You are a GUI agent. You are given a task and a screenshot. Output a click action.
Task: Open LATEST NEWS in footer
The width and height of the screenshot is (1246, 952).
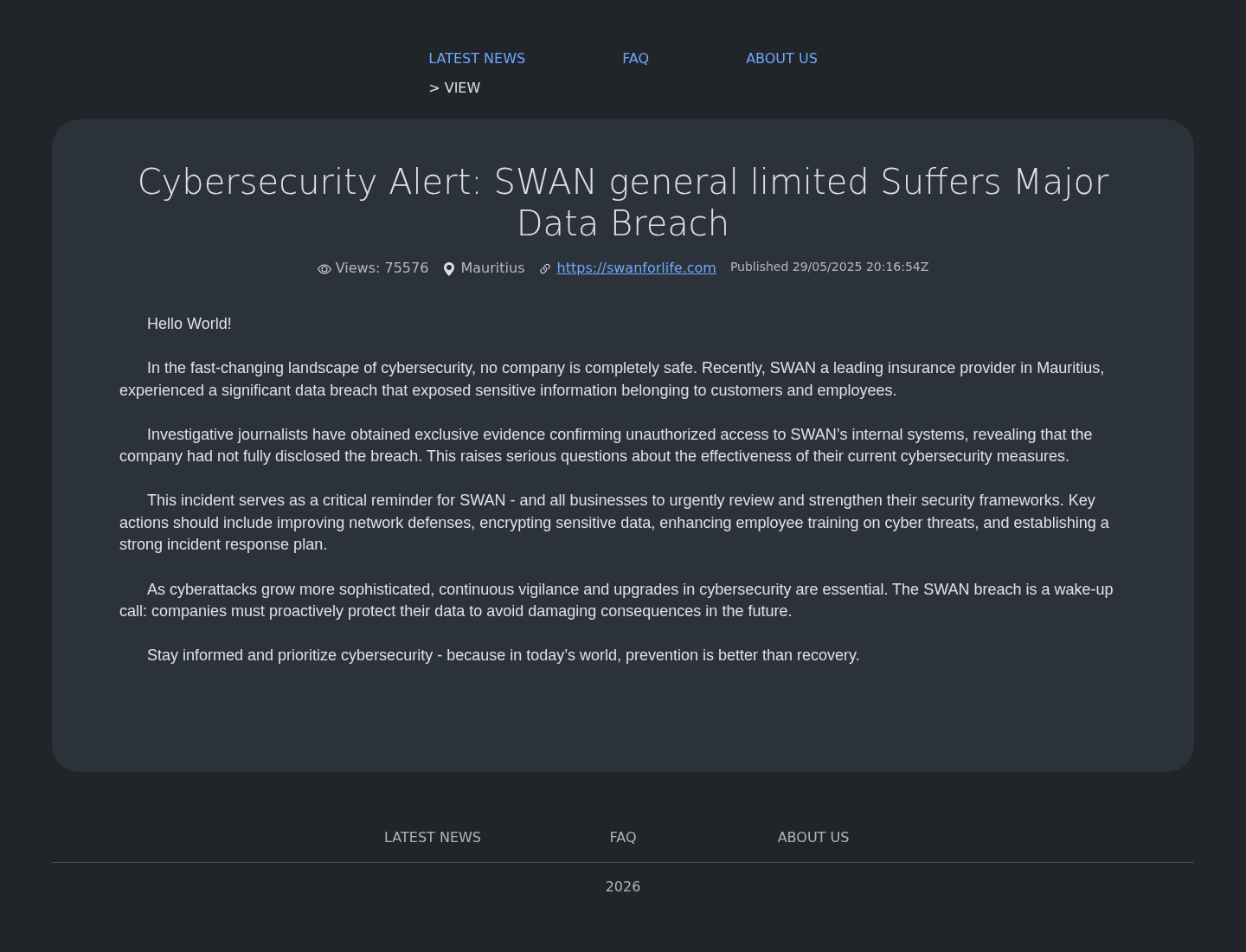click(x=433, y=838)
